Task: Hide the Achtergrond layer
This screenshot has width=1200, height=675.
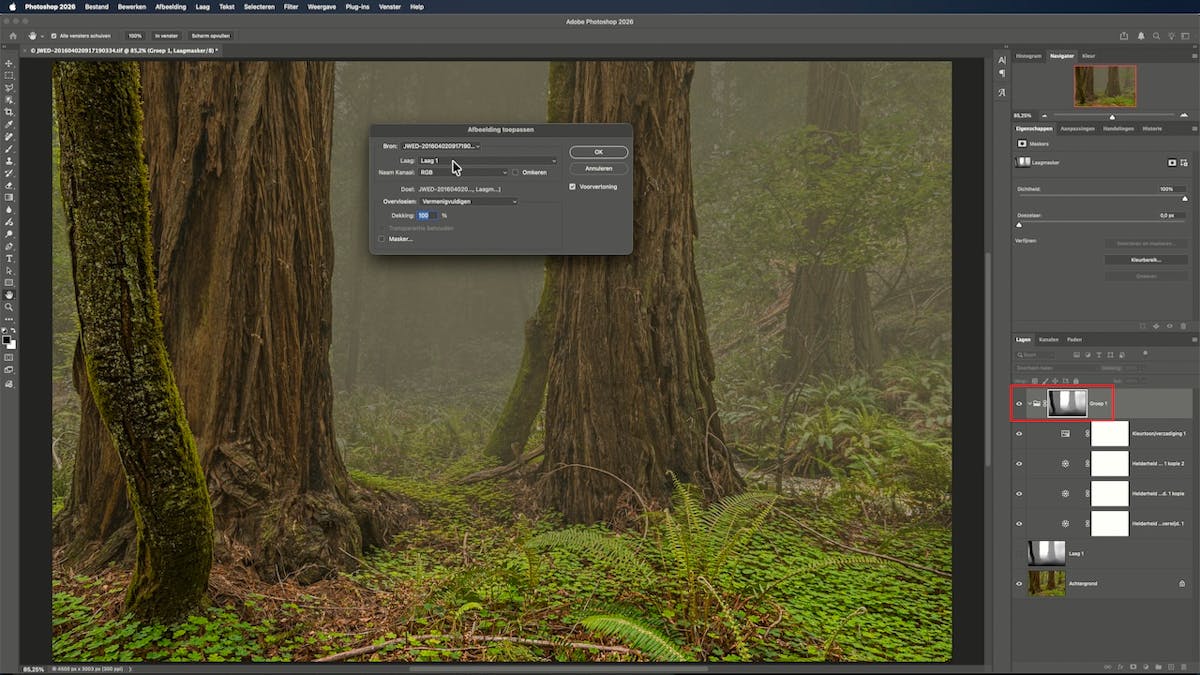Action: [1019, 583]
